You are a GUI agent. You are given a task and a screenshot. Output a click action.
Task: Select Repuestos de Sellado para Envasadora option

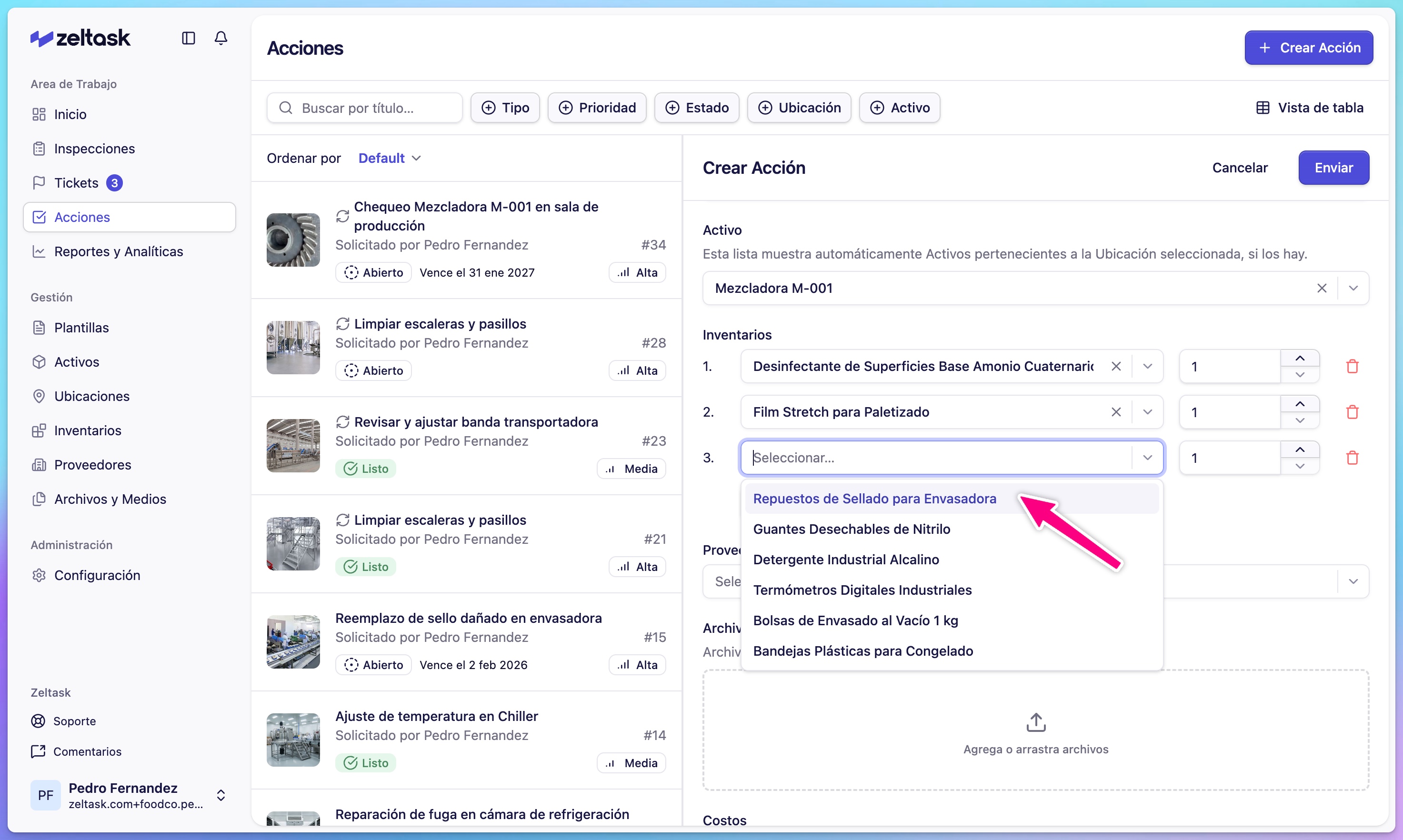pos(952,499)
